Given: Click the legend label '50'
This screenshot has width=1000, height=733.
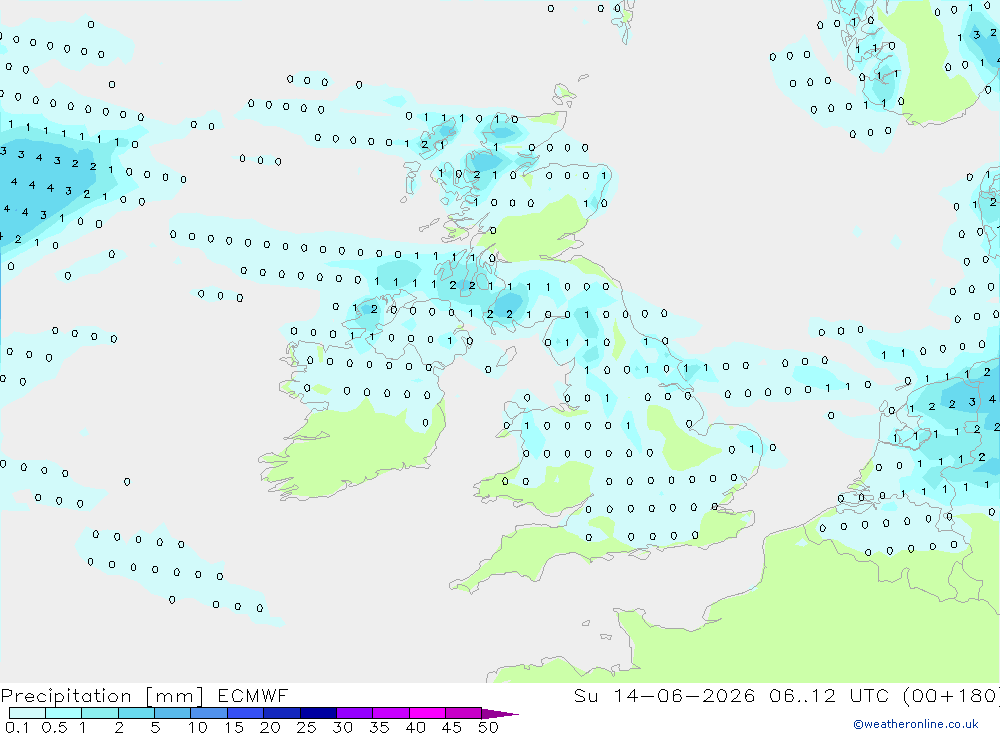Looking at the screenshot, I should coord(488,727).
